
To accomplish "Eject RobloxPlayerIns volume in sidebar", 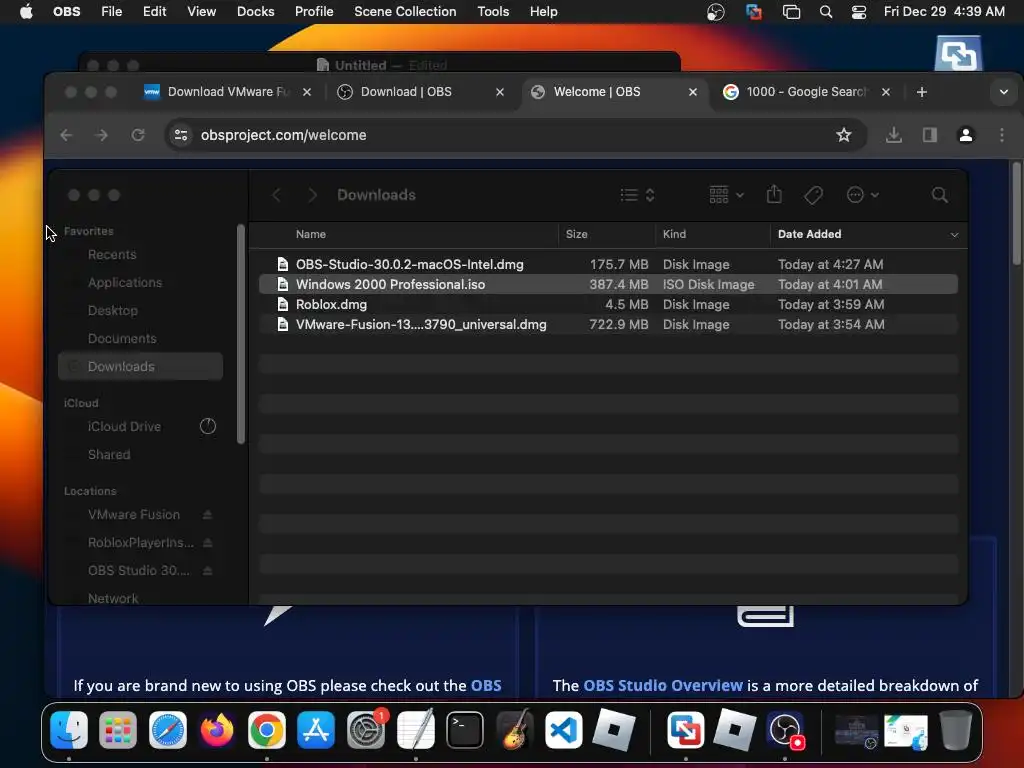I will coord(207,543).
